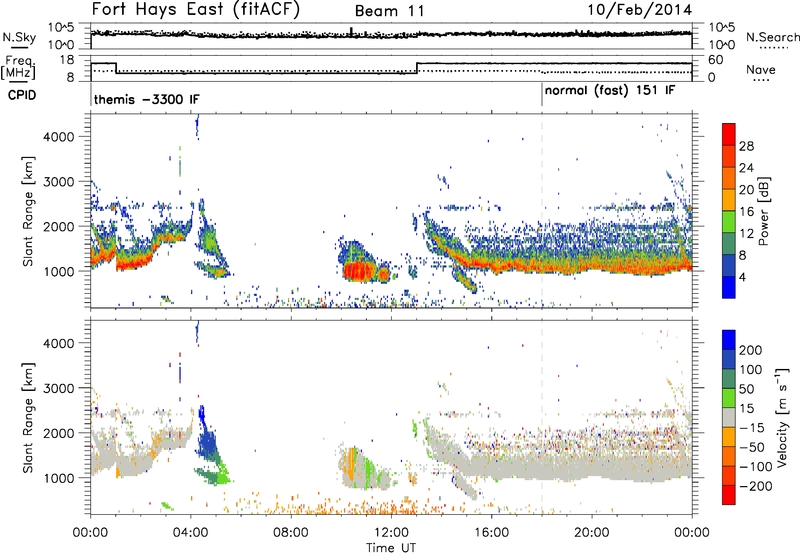Screen dimensions: 800x554
Task: Click the gray segment of Velocity colorbar
Action: tap(729, 417)
